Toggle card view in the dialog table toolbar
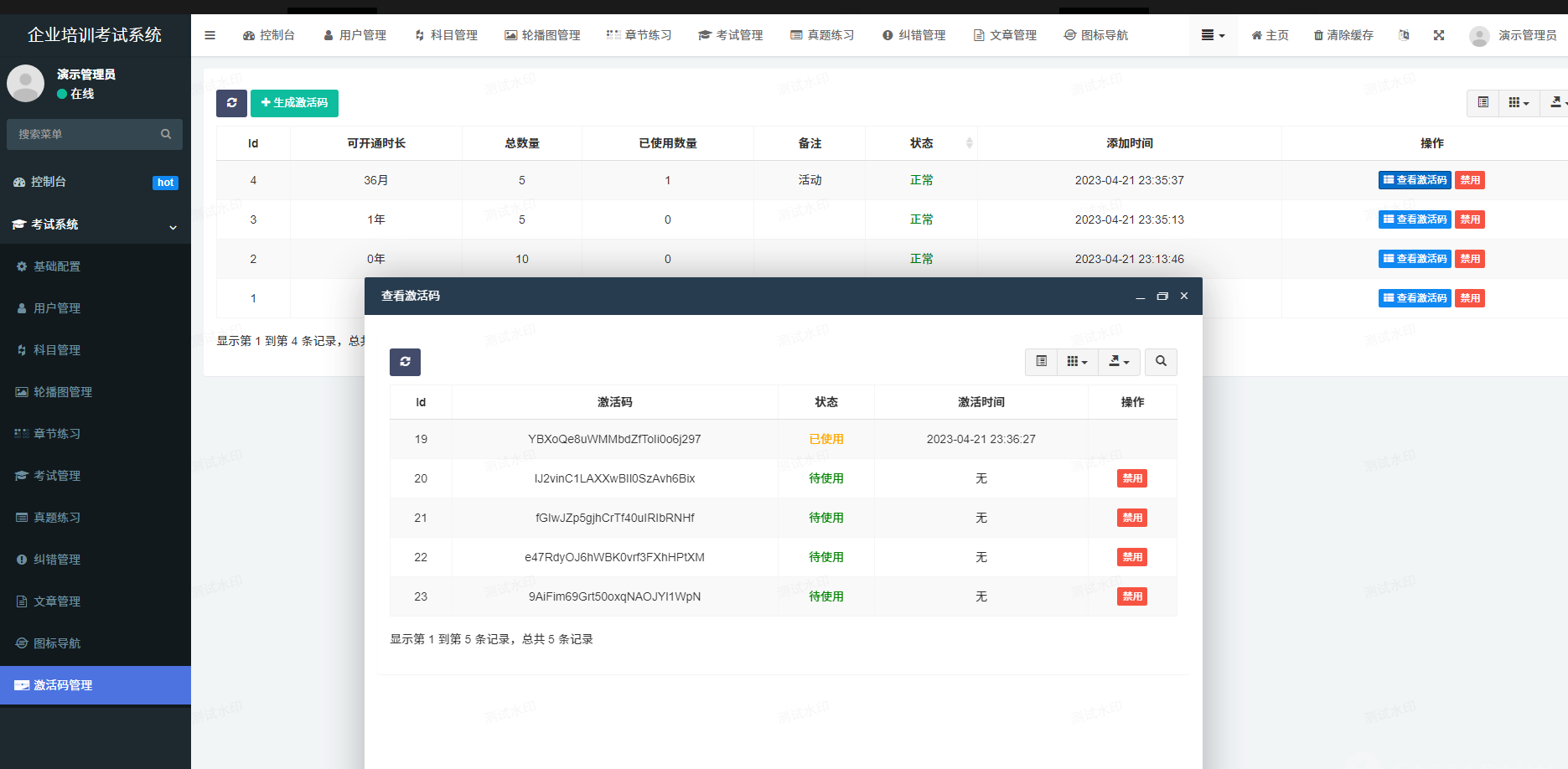 pyautogui.click(x=1041, y=362)
